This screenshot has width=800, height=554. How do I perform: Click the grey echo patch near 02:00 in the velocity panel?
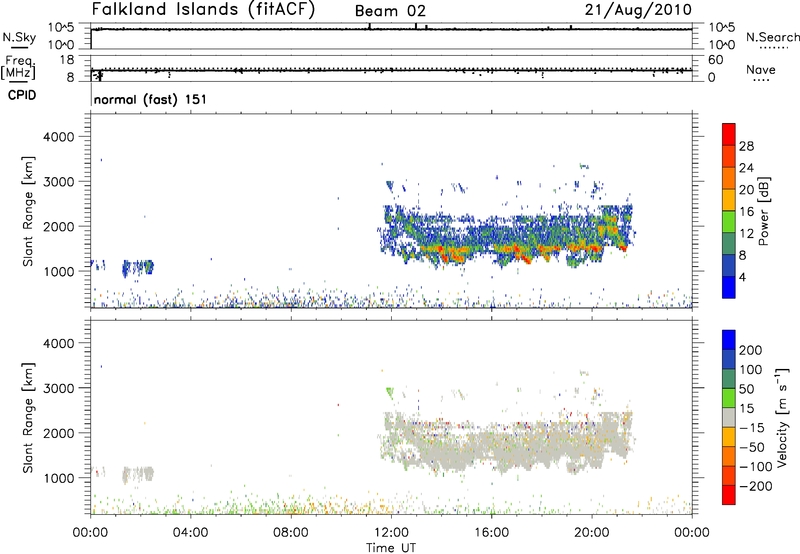(x=138, y=474)
